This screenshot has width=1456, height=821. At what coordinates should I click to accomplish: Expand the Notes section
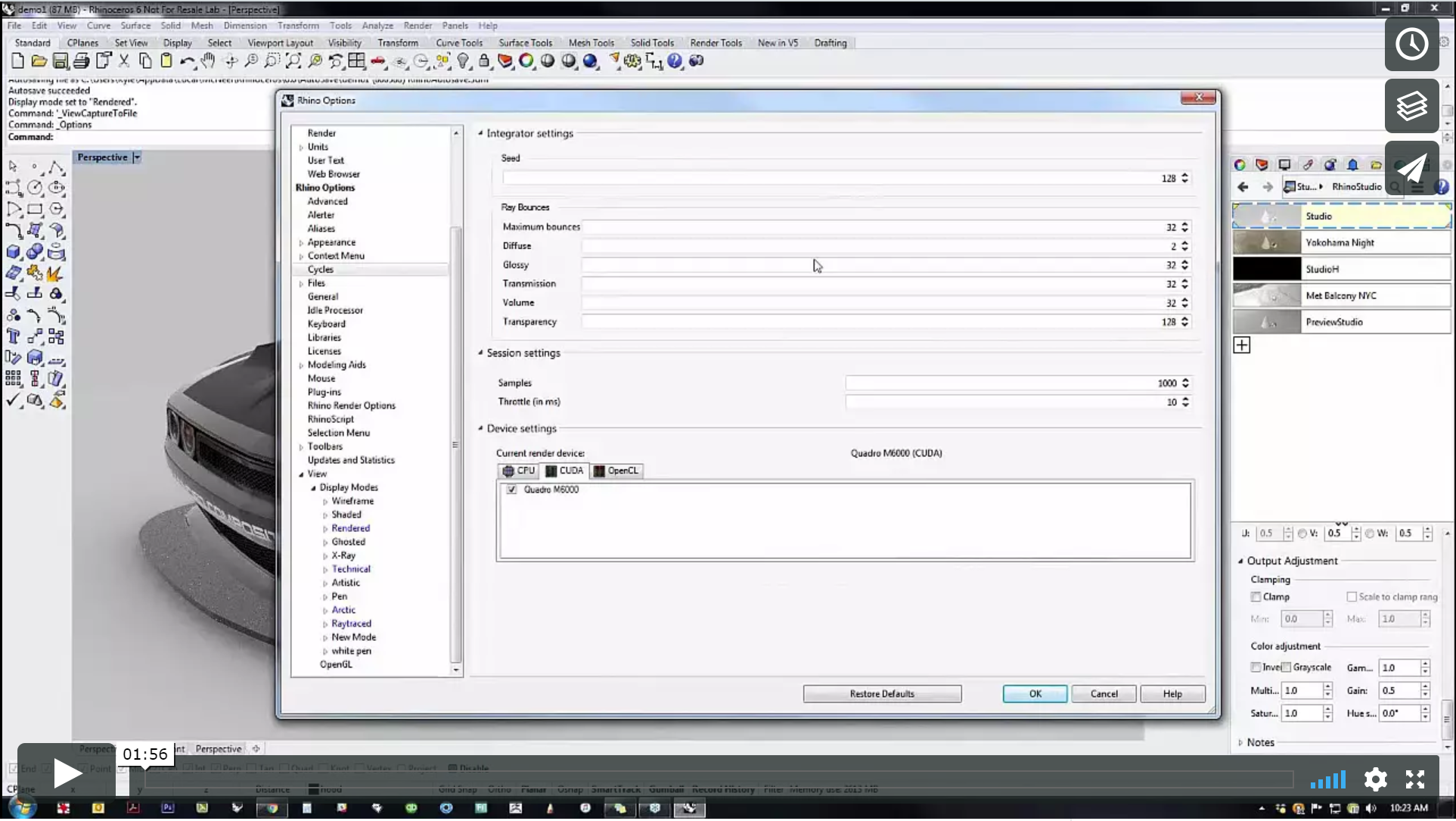pyautogui.click(x=1240, y=743)
